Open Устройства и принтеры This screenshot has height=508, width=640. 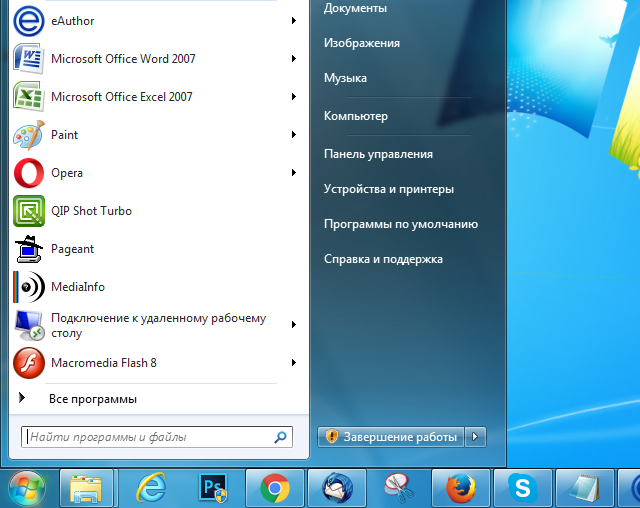[x=389, y=189]
